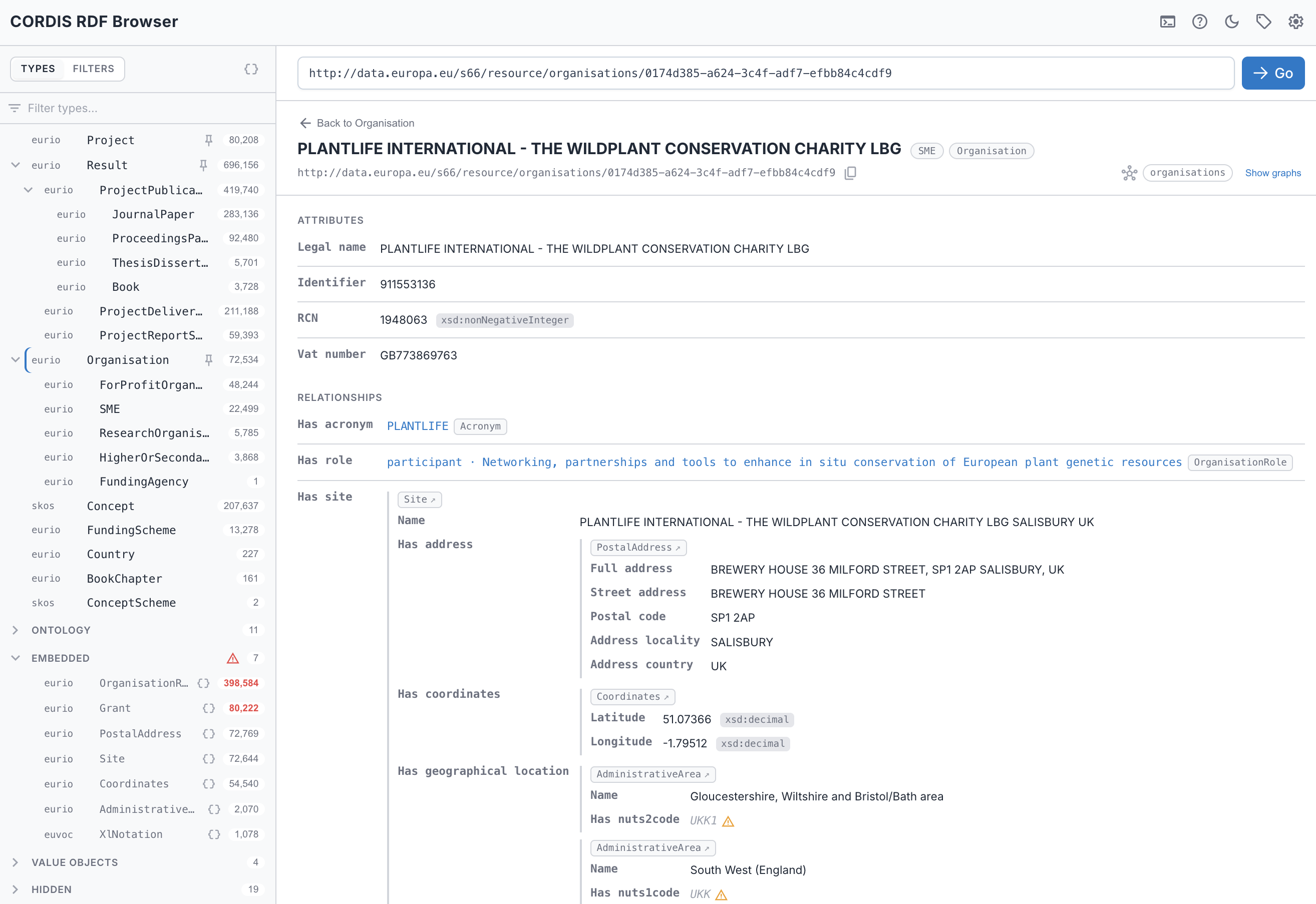Open the participant Networking partnerships role link
The image size is (1316, 904).
tap(784, 462)
